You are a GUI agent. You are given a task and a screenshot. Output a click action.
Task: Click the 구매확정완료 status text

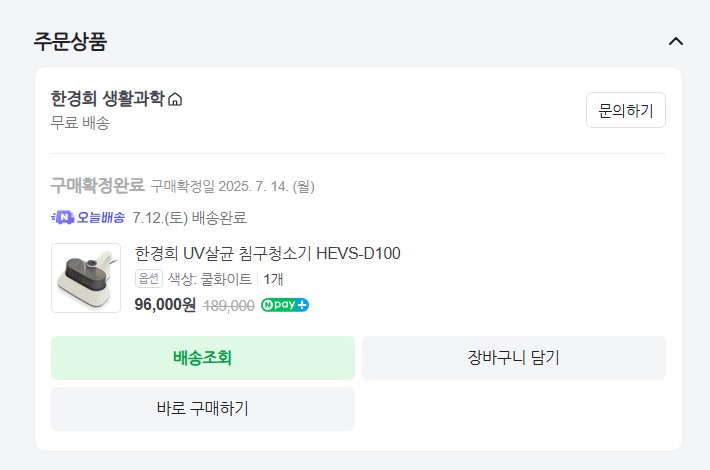(97, 185)
